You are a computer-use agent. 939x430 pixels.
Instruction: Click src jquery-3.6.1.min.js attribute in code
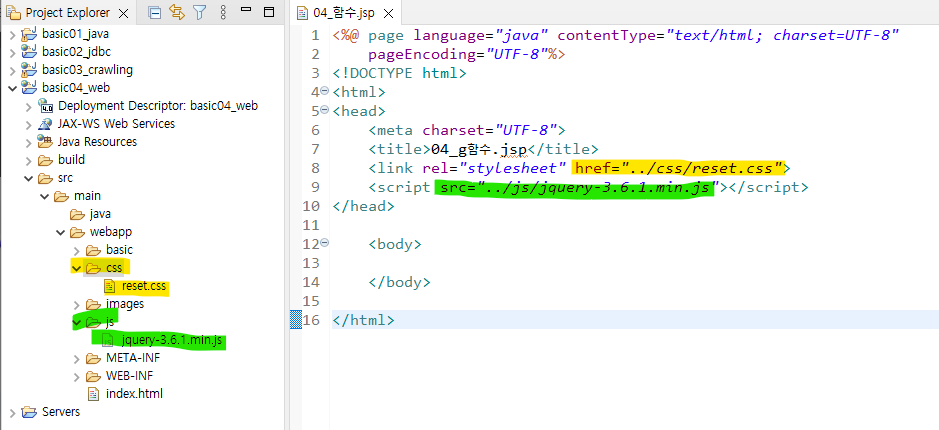(578, 187)
